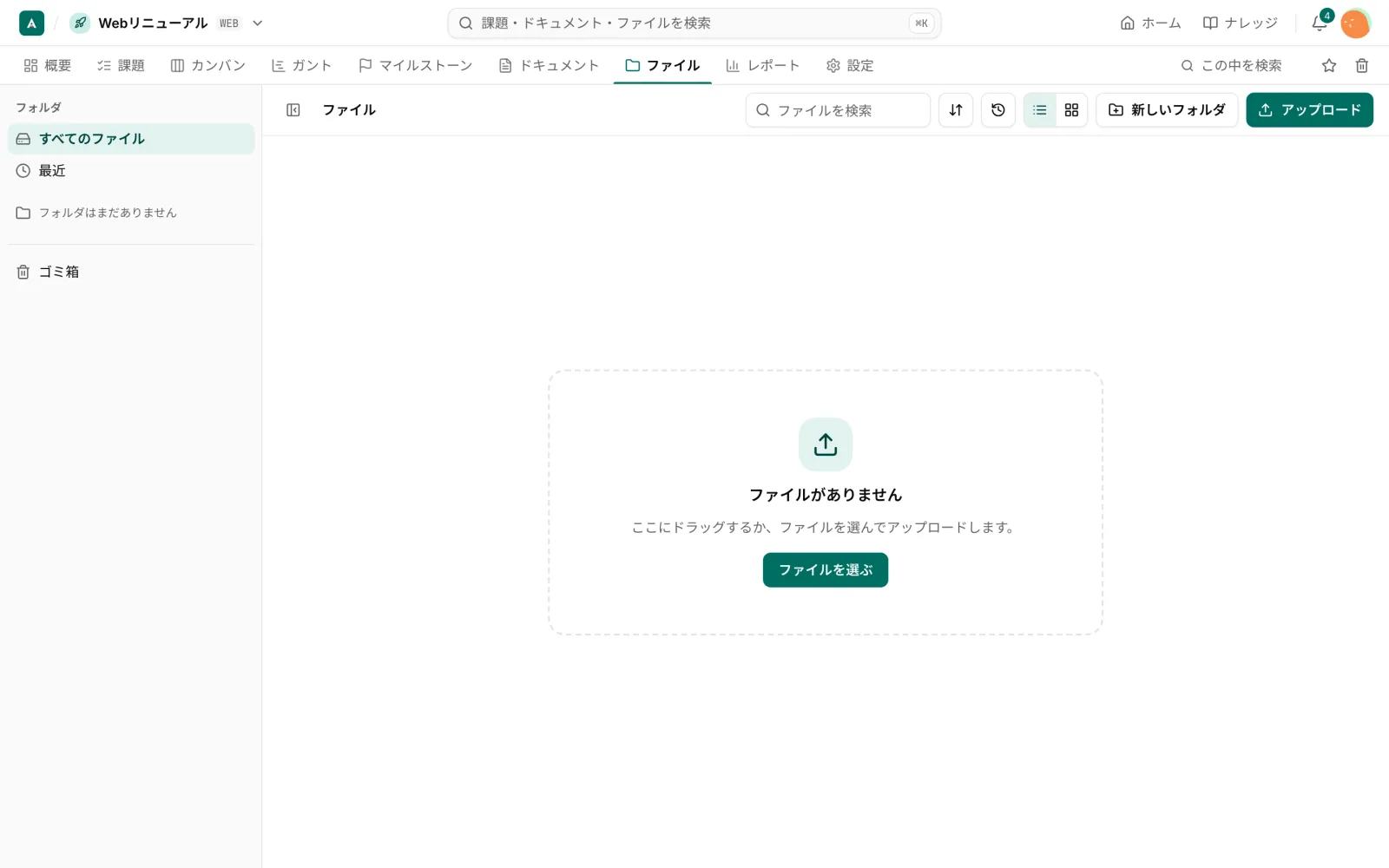Click the trash icon in the tab bar
The image size is (1389, 868).
pos(1362,65)
